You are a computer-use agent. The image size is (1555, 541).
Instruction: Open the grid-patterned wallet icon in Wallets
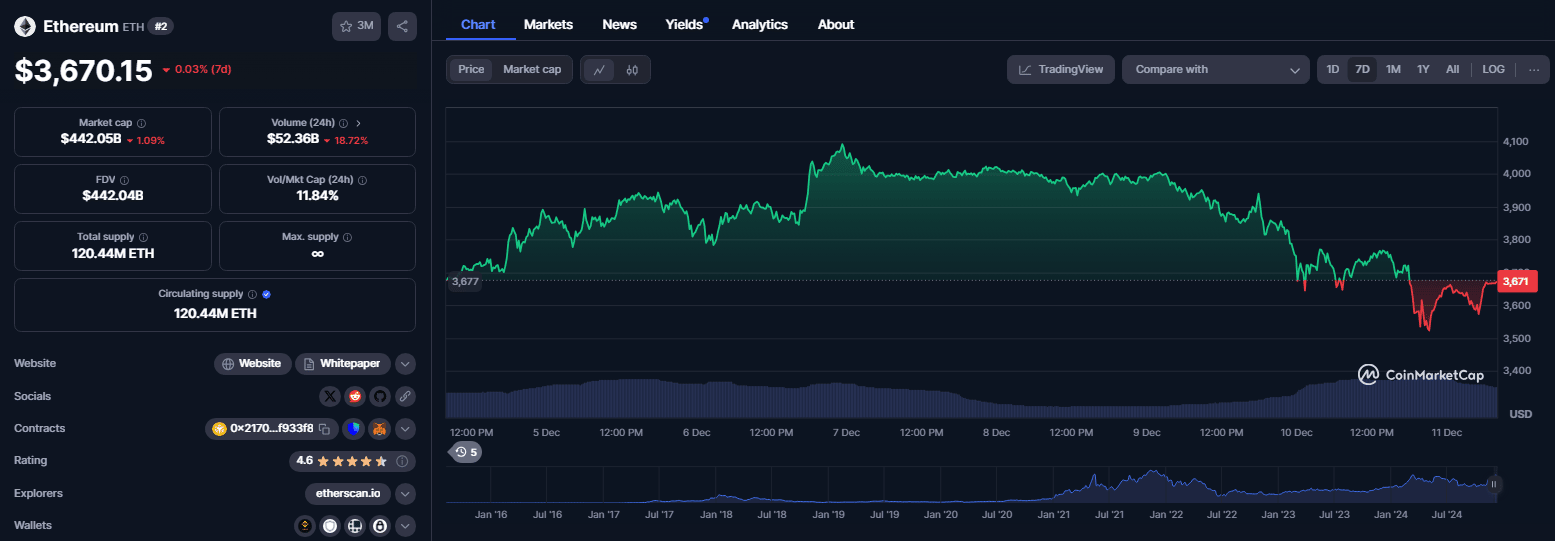pos(354,525)
